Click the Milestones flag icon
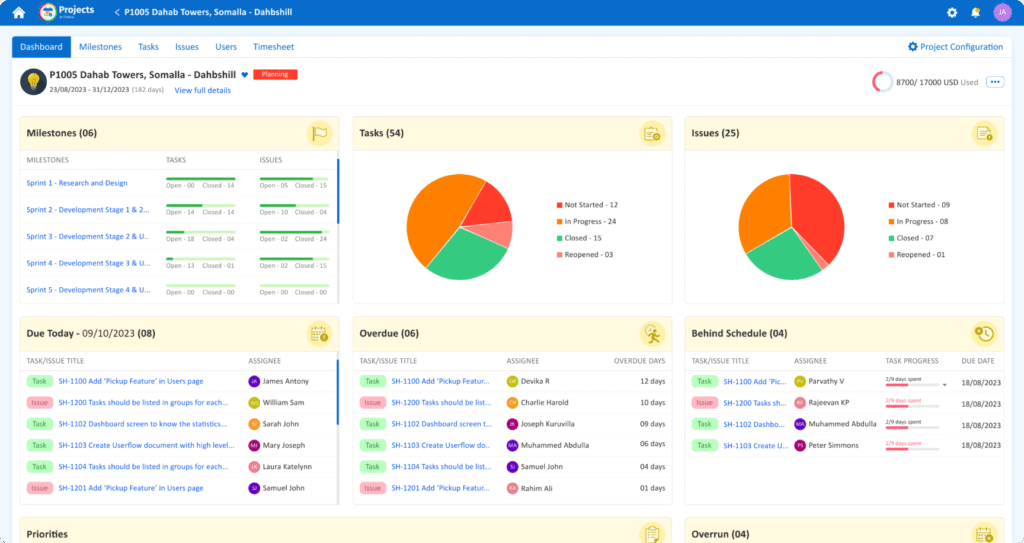 pos(319,133)
